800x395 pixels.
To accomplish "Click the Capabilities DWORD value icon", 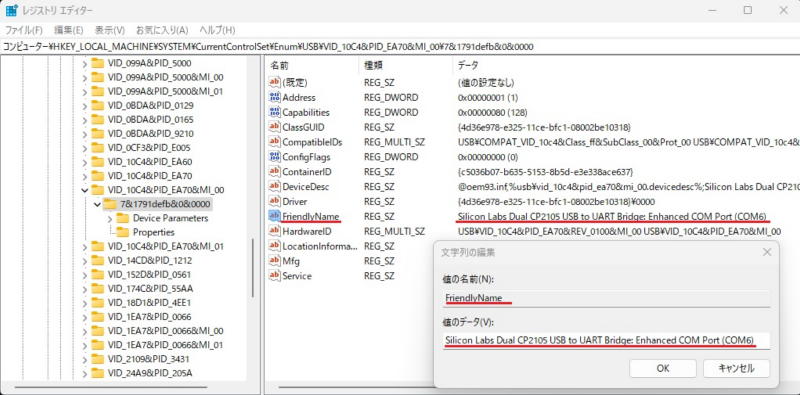I will click(274, 112).
